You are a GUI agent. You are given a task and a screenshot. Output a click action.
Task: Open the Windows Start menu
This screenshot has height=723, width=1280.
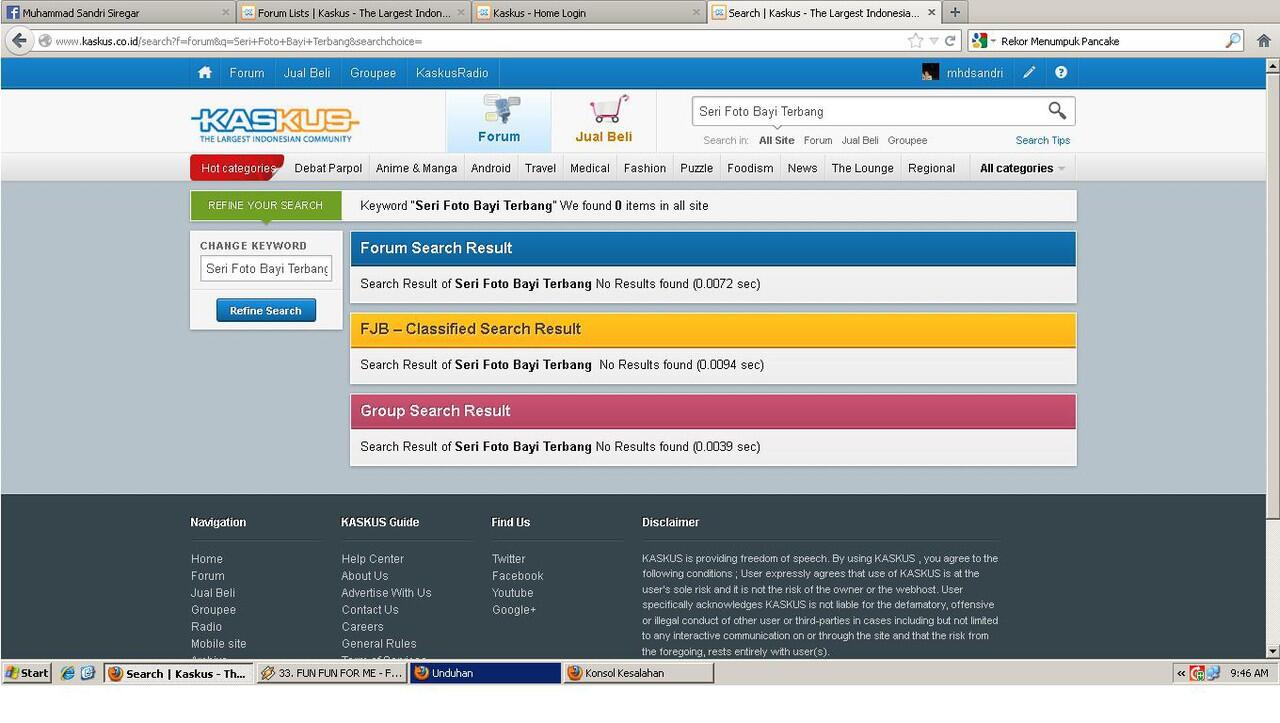point(27,673)
